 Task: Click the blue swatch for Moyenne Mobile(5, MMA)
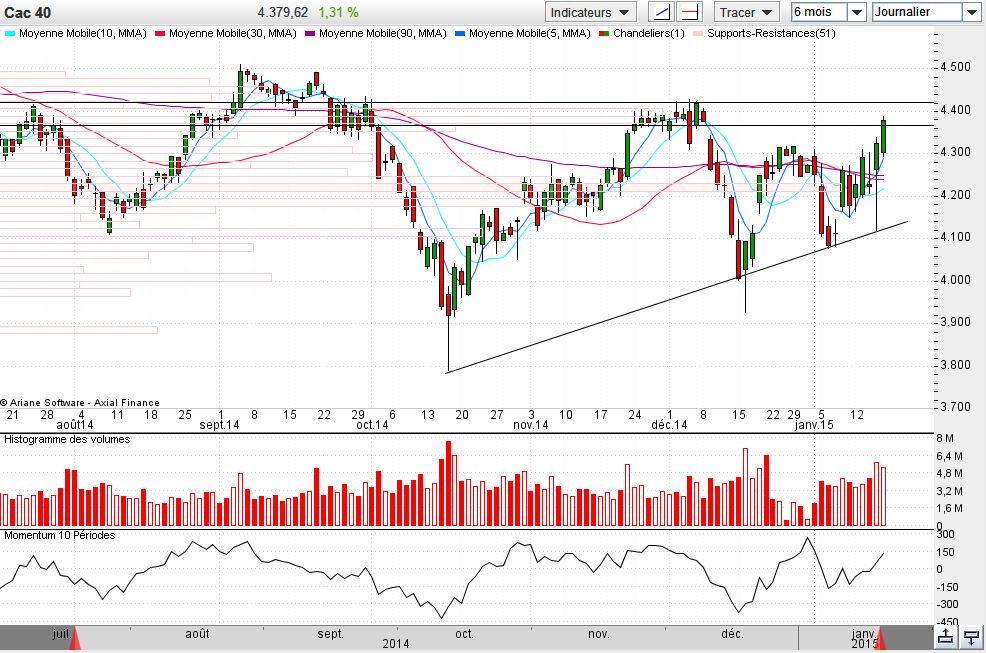[460, 33]
